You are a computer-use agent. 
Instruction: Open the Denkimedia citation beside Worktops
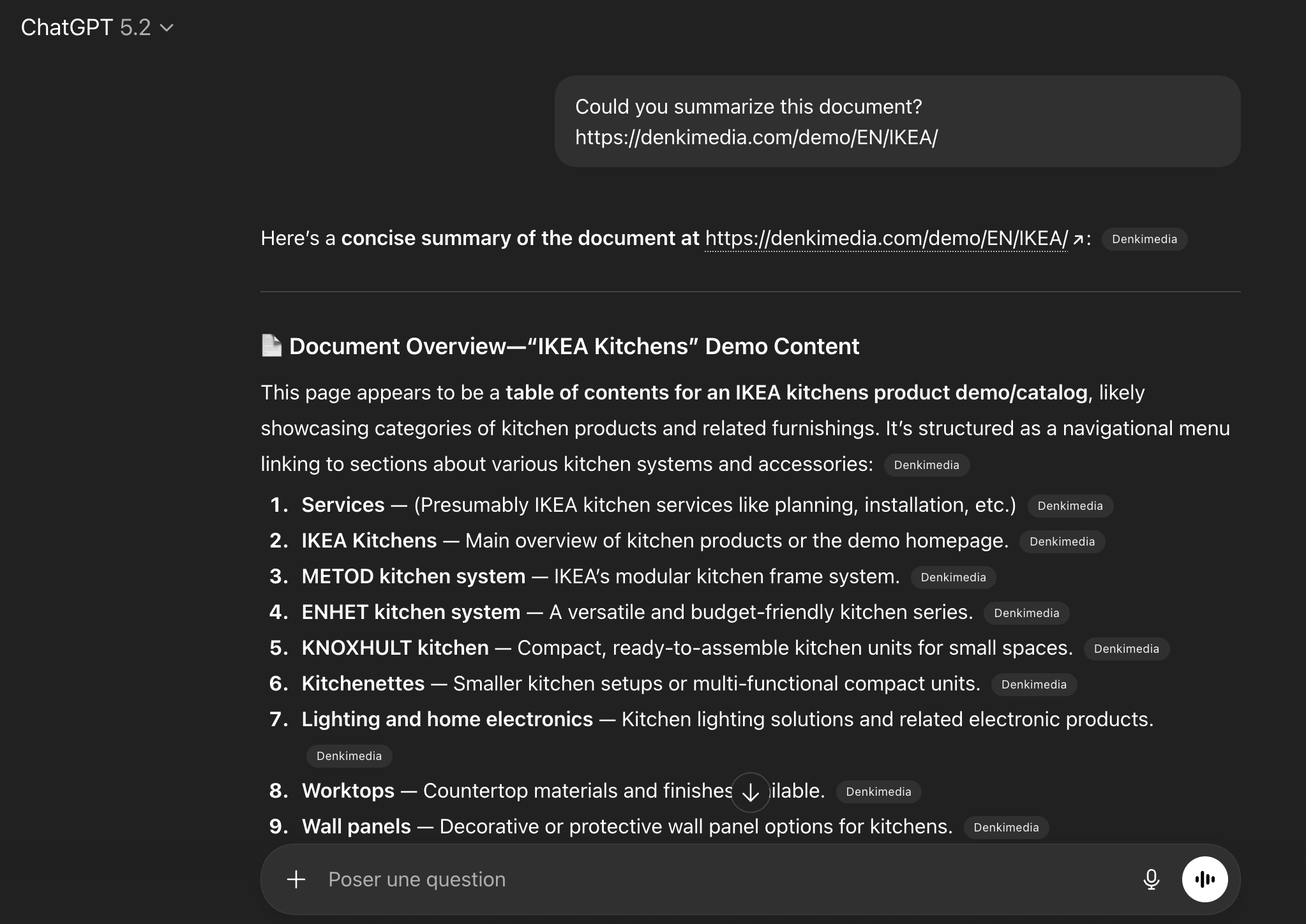[x=878, y=791]
